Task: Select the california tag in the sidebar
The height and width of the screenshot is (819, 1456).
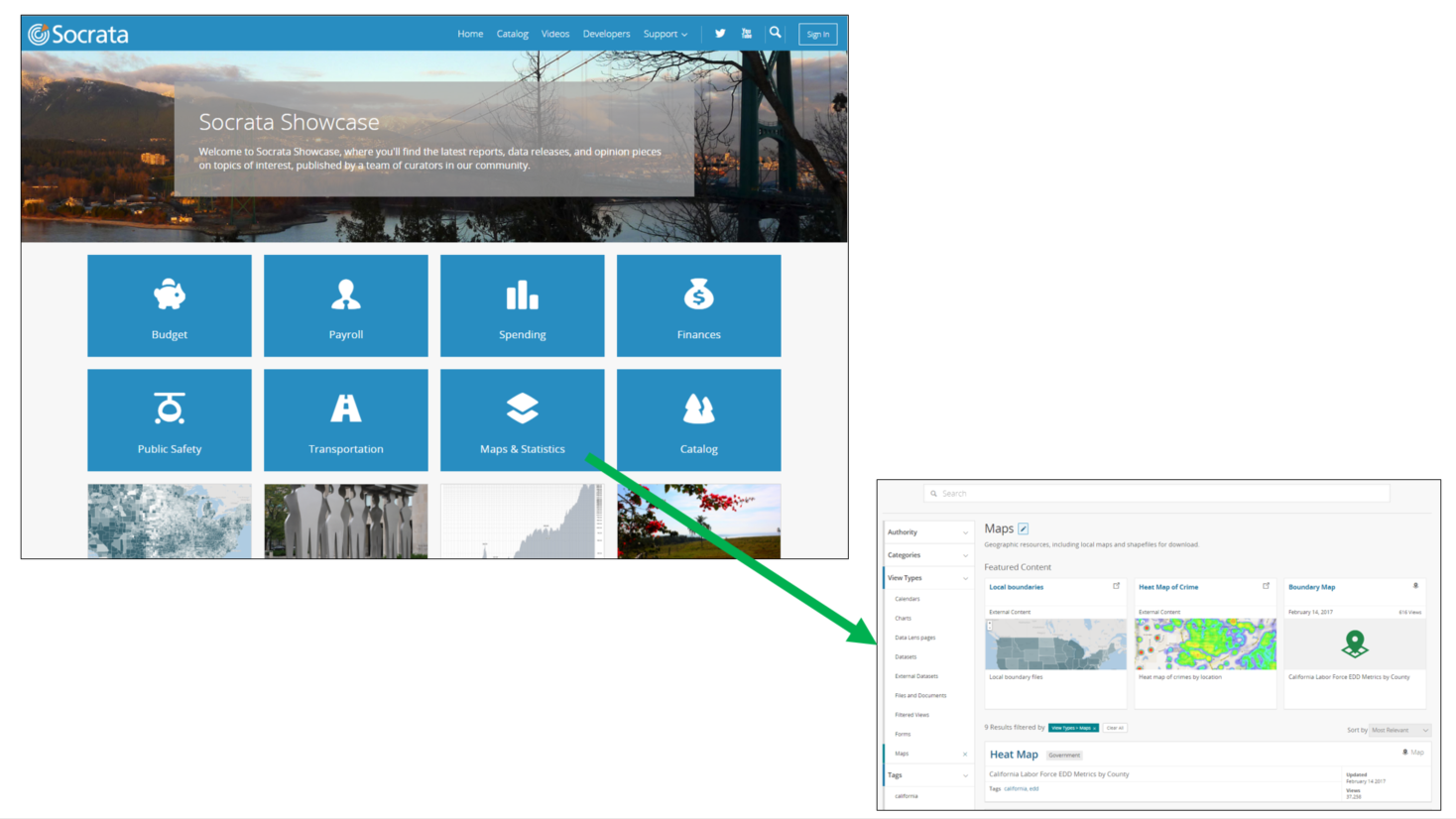Action: [907, 796]
